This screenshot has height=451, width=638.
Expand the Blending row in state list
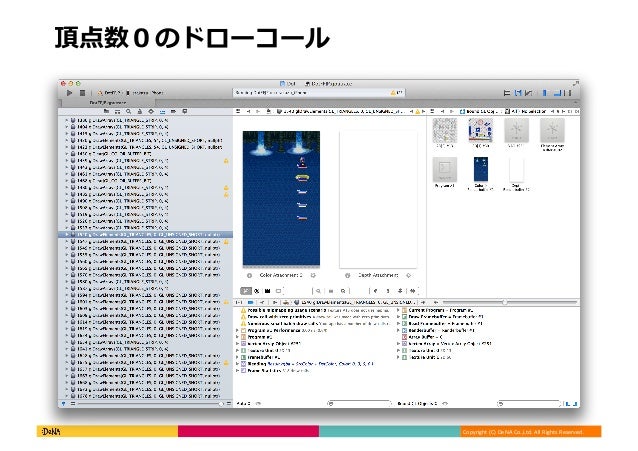click(237, 364)
